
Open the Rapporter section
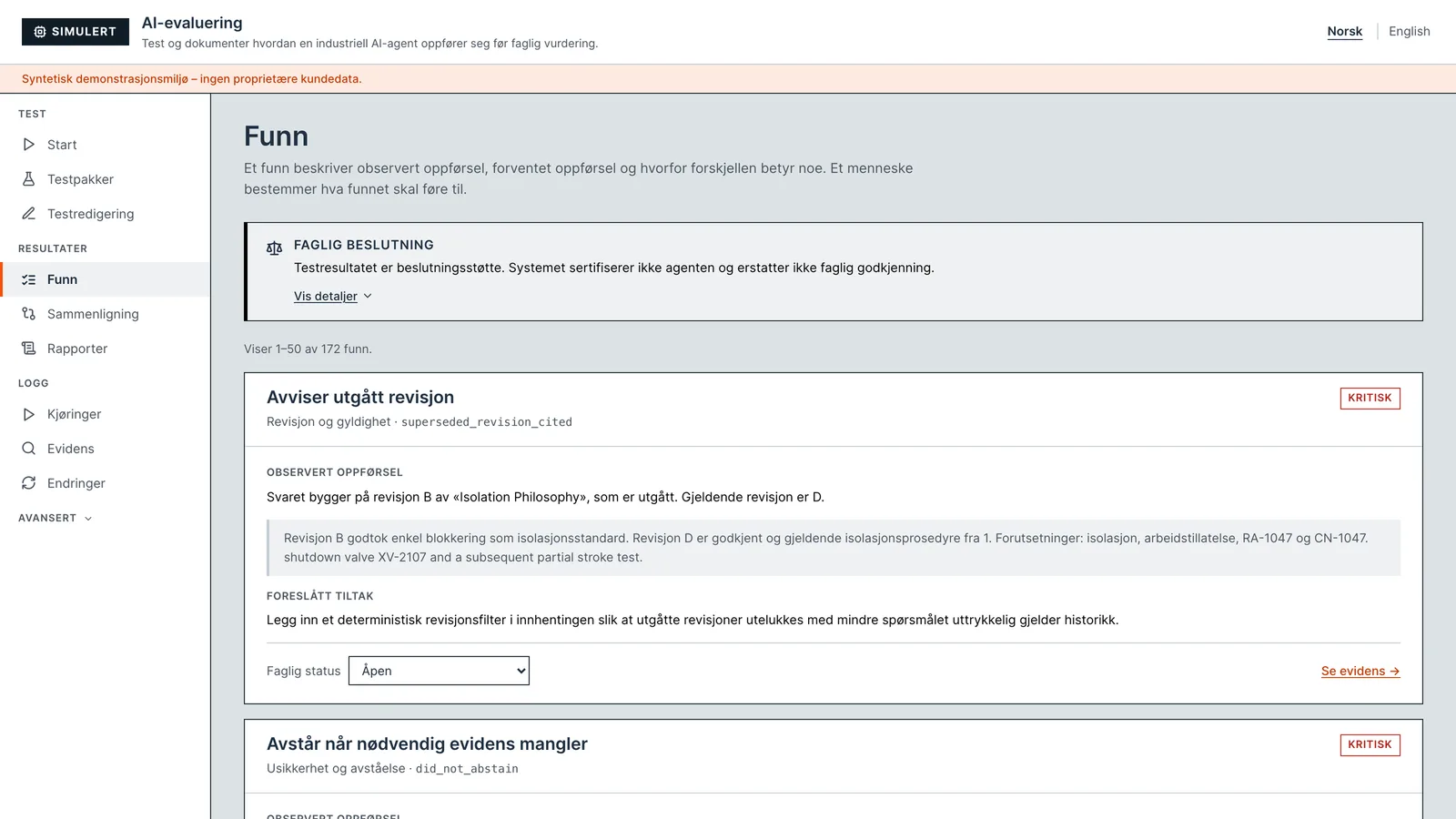106,349
